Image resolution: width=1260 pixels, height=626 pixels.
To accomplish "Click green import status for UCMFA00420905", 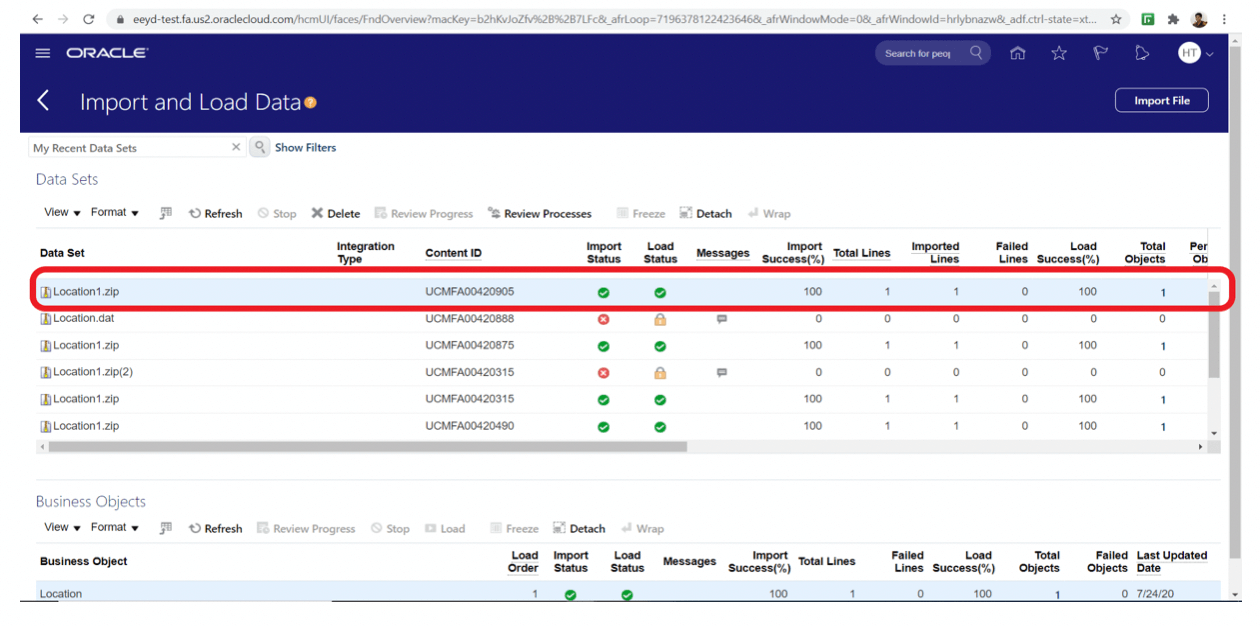I will [x=603, y=293].
